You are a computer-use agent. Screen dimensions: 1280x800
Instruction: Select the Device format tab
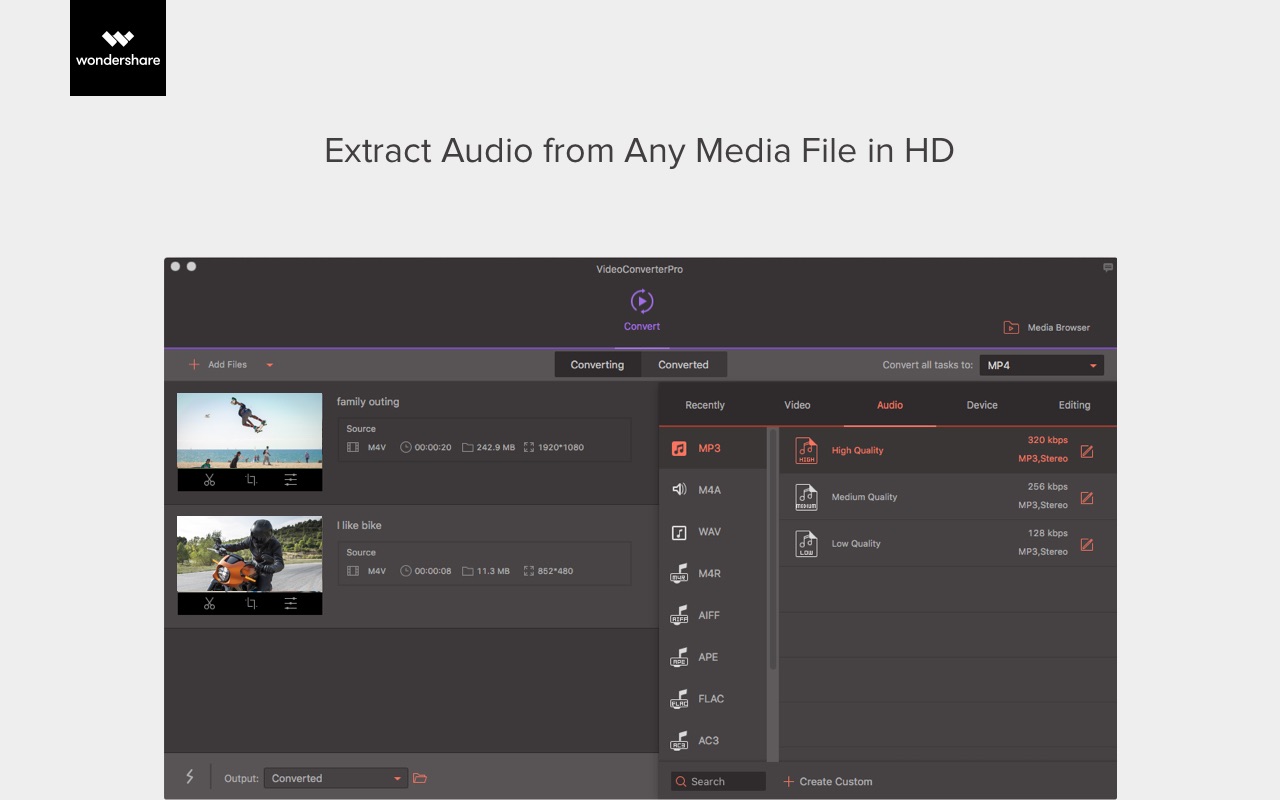(982, 405)
